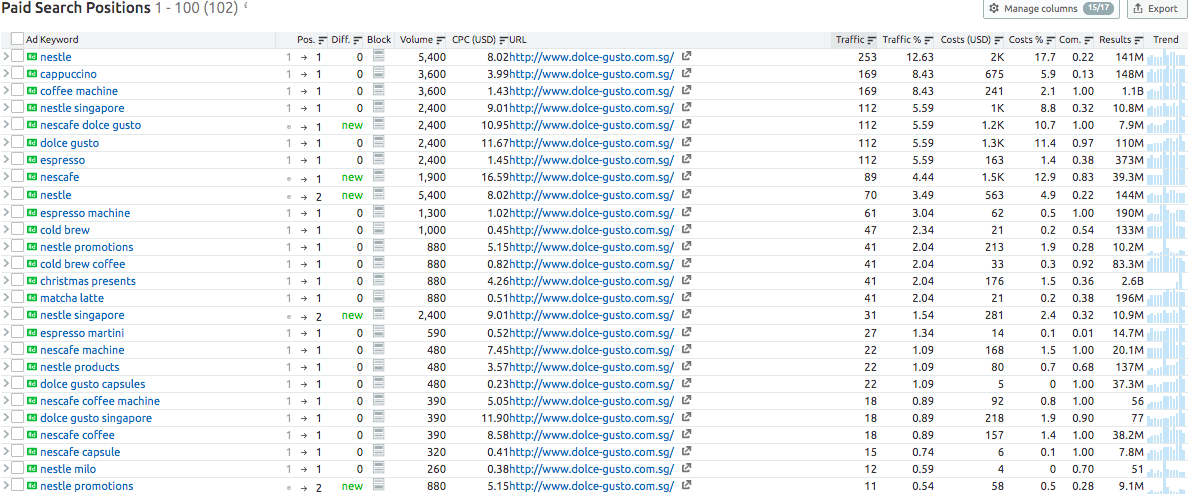This screenshot has height=494, width=1198.
Task: Open the Manage columns button
Action: [1051, 8]
